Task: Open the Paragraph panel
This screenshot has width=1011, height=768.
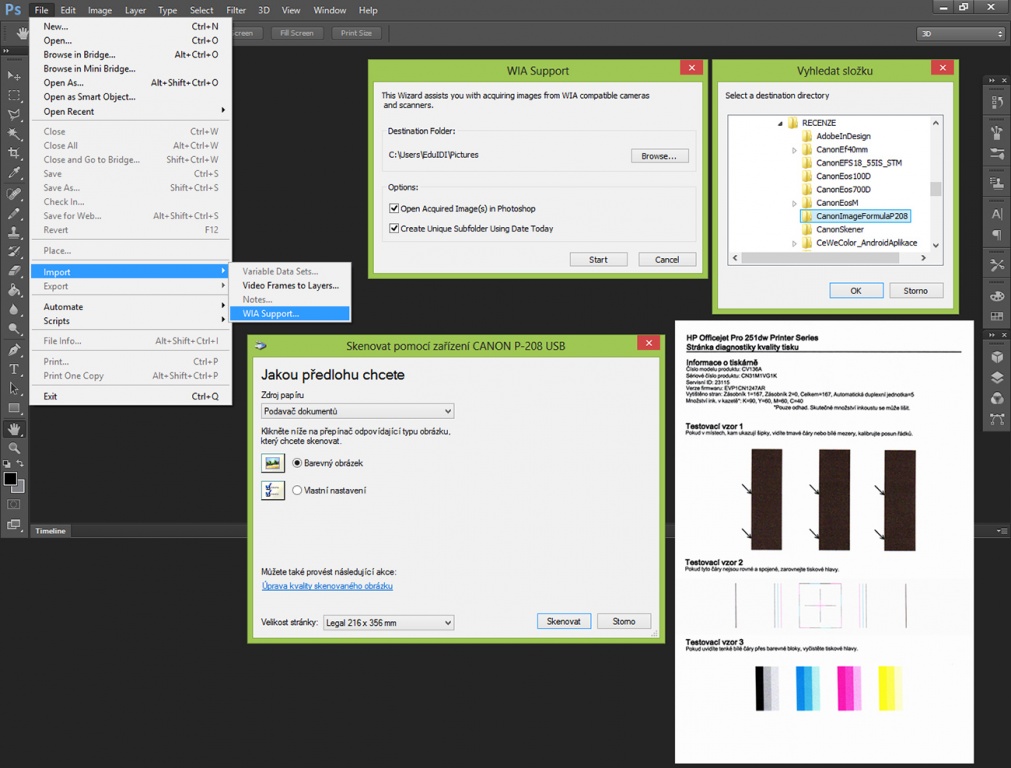Action: click(997, 234)
